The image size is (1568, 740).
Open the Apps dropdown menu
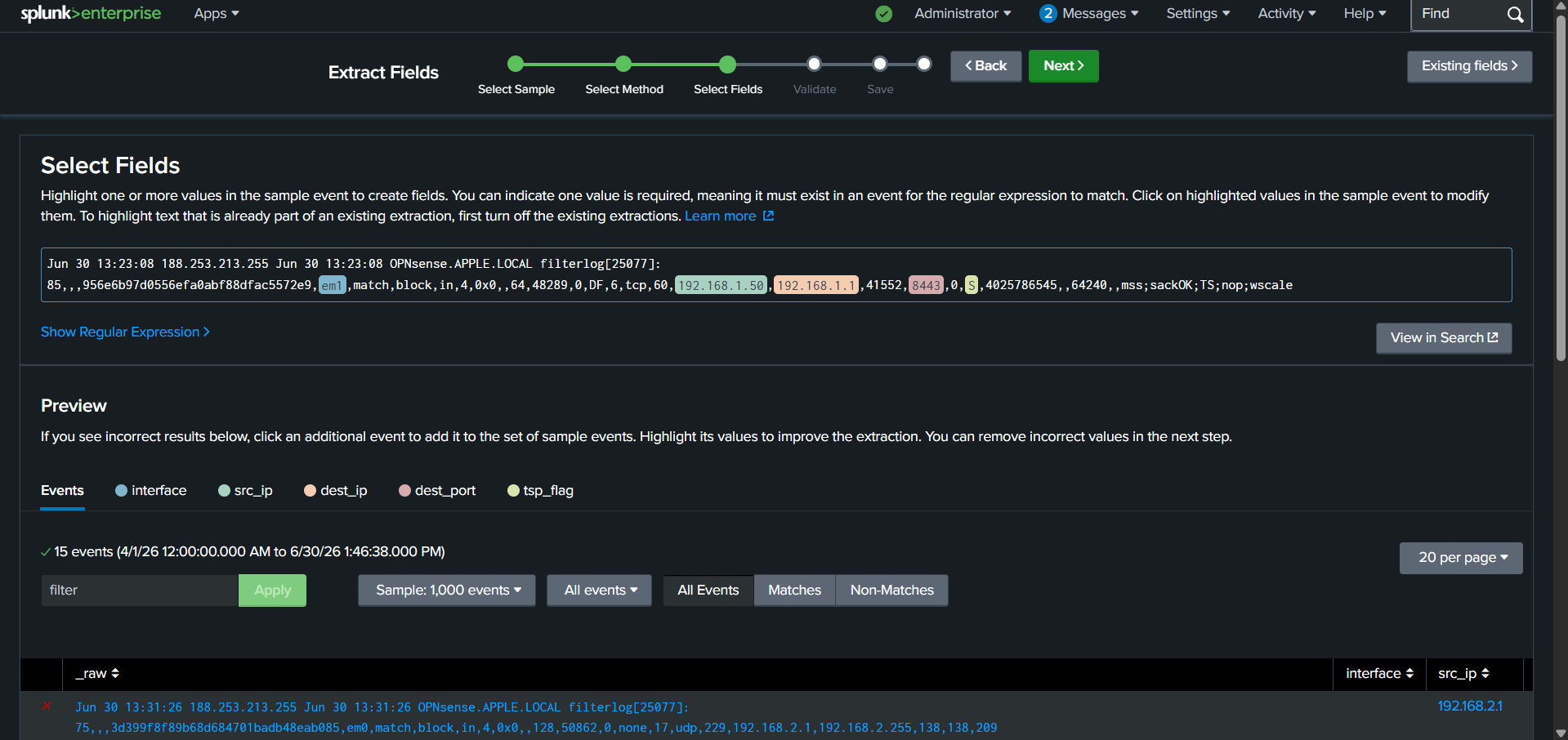pos(217,14)
